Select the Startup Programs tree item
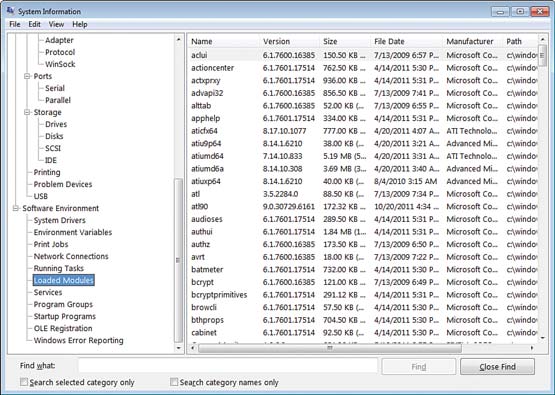555x395 pixels. (64, 316)
